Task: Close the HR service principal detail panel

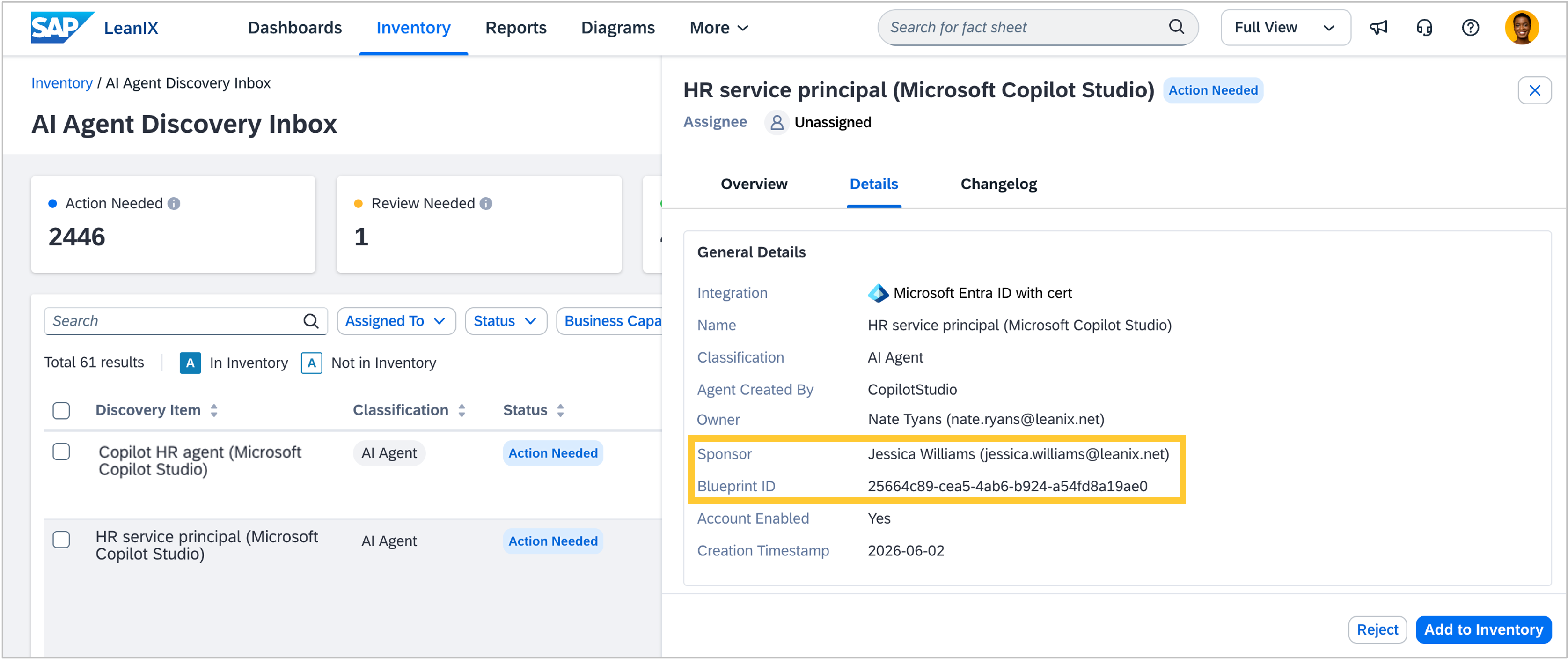Action: point(1534,90)
